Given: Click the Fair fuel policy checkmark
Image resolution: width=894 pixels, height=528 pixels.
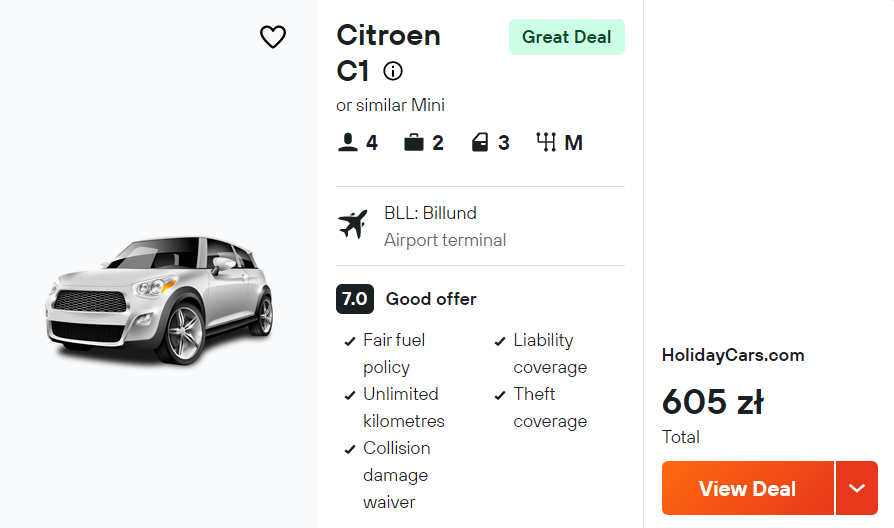Looking at the screenshot, I should point(350,341).
